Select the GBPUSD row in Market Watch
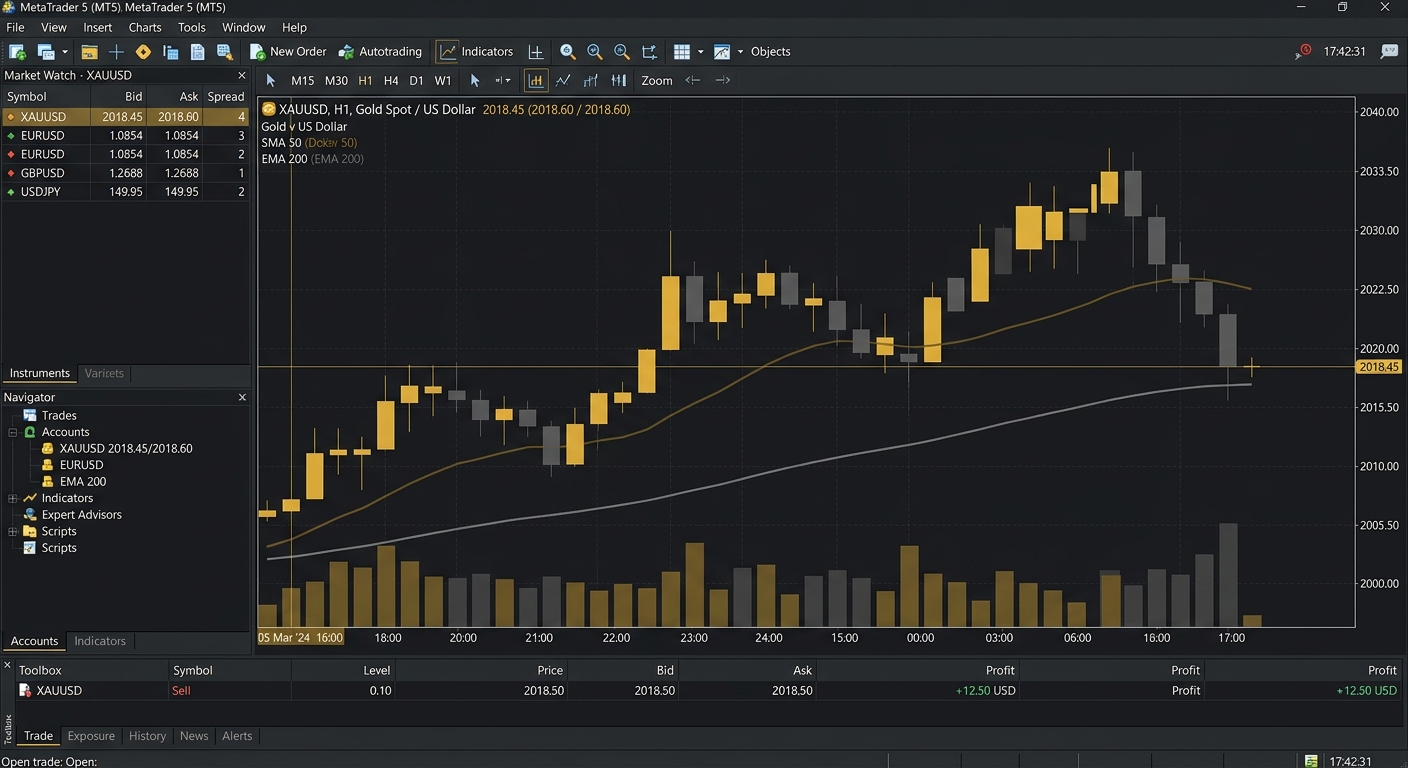Screen dimensions: 1408x768 (125, 173)
